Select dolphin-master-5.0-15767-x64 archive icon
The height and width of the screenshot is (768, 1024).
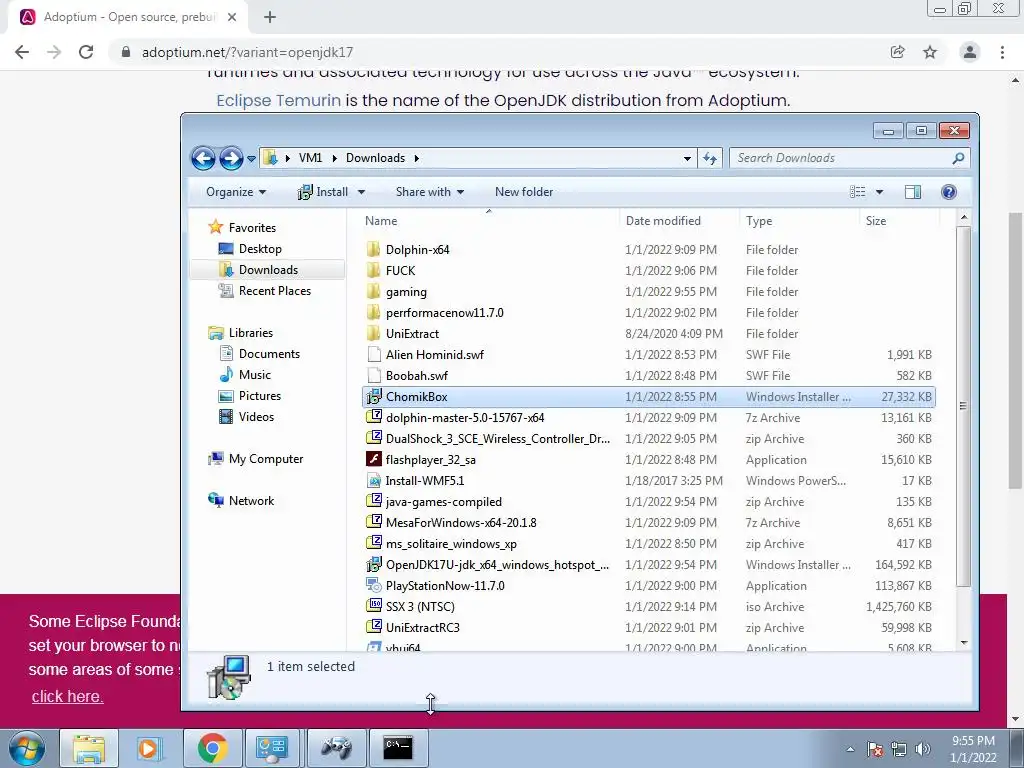point(374,417)
